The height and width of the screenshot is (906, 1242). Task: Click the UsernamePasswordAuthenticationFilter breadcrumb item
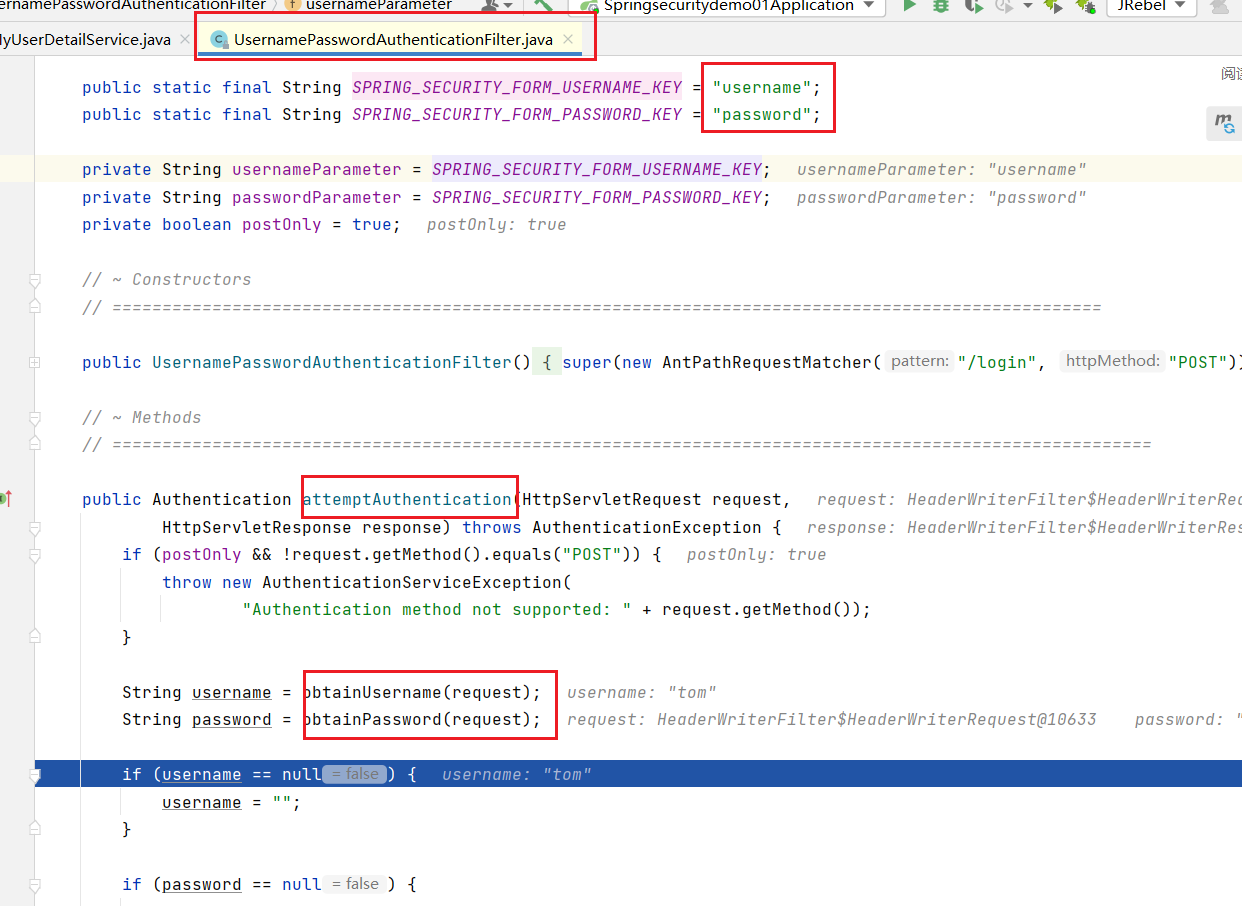pyautogui.click(x=133, y=5)
